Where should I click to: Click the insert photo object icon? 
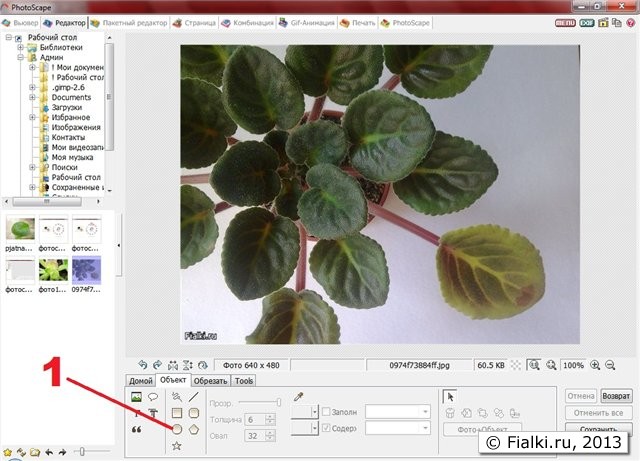pyautogui.click(x=136, y=397)
